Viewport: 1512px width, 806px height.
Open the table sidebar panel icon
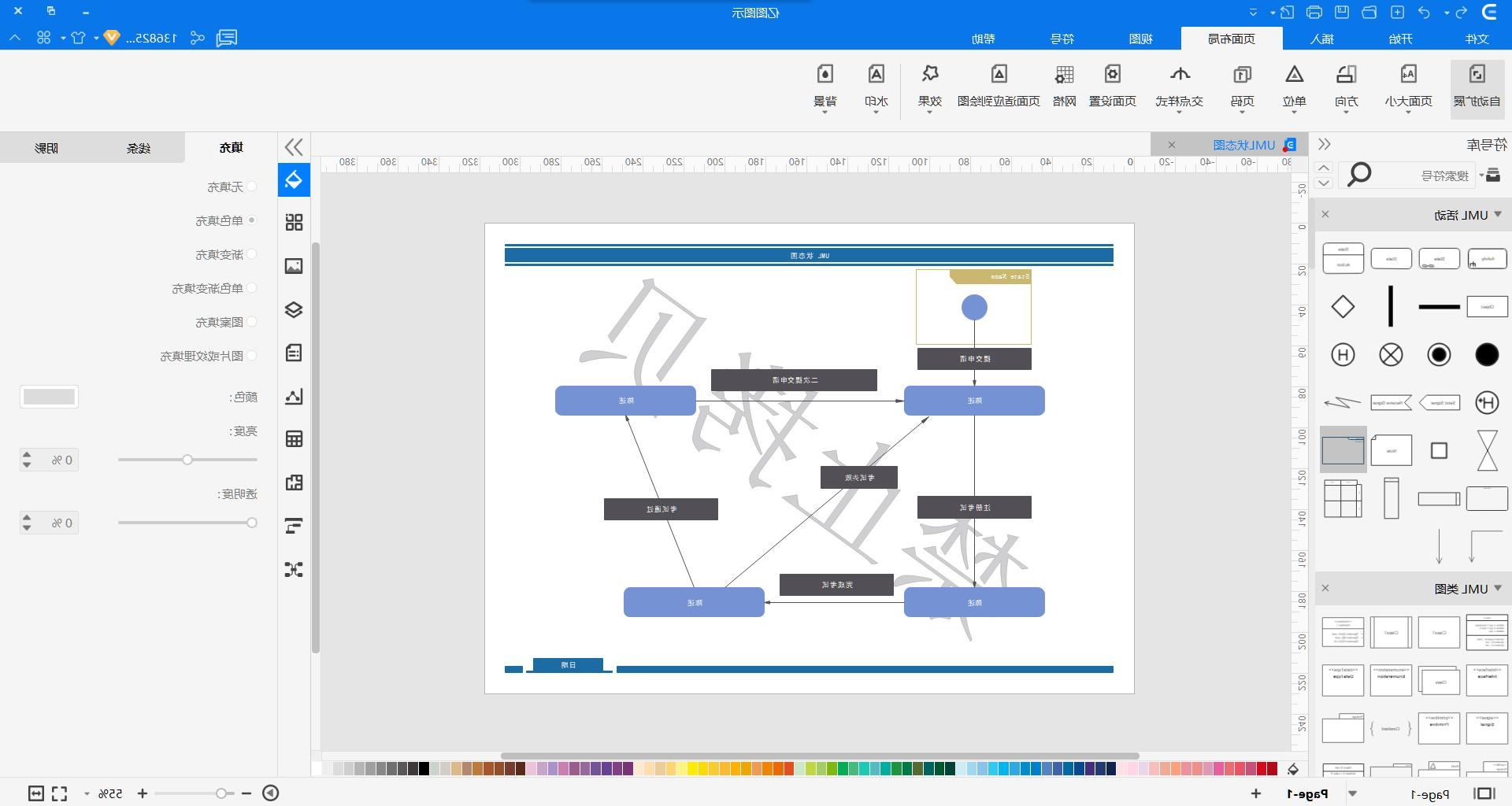(x=294, y=439)
